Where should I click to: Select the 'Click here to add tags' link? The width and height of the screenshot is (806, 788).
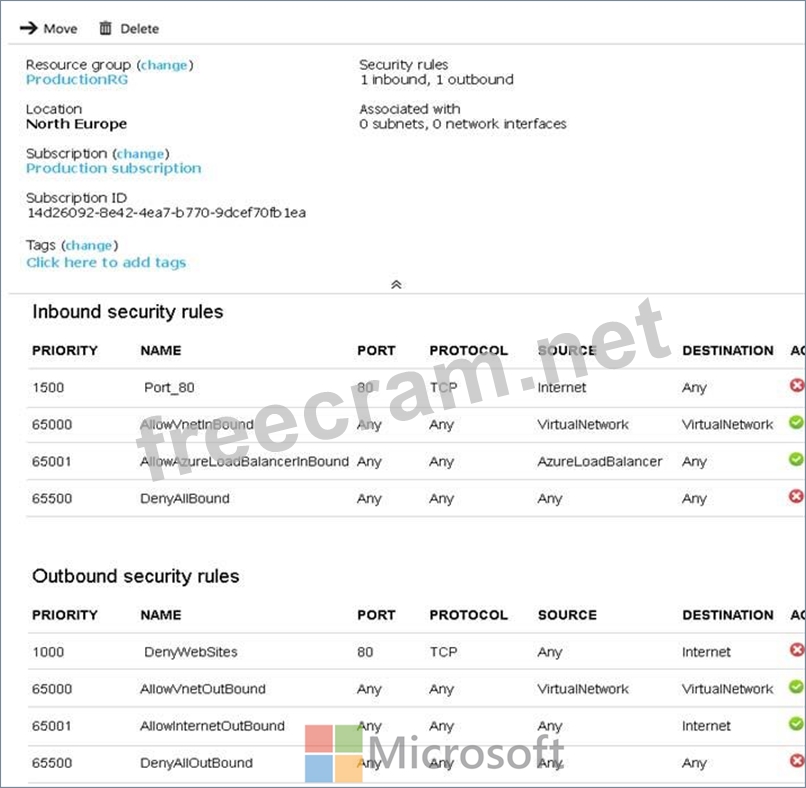point(106,262)
